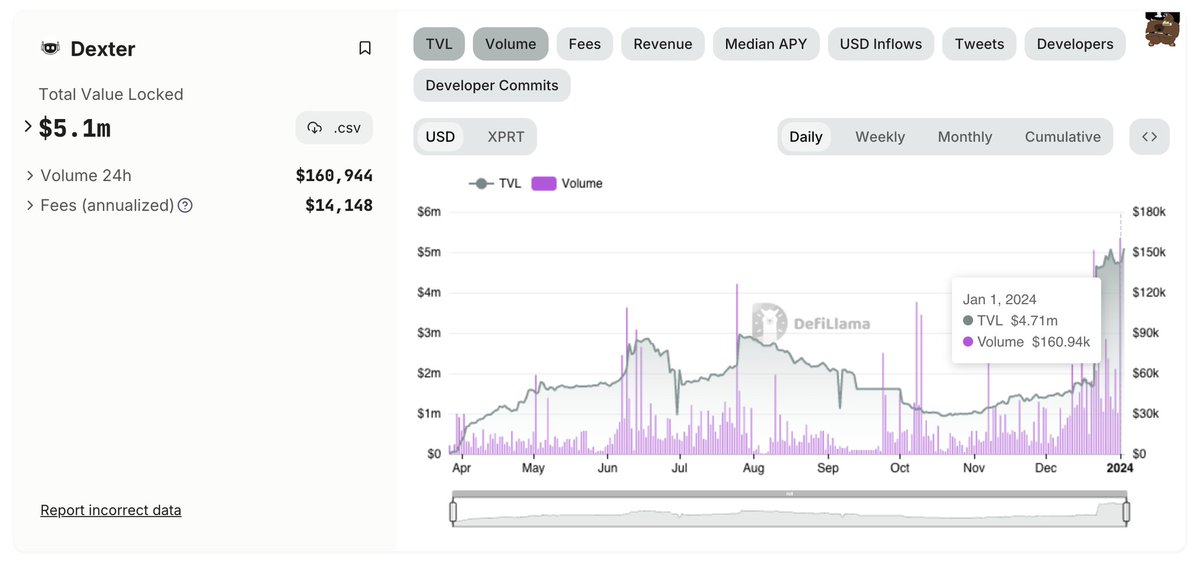Expand the Fees (annualized) row

30,206
